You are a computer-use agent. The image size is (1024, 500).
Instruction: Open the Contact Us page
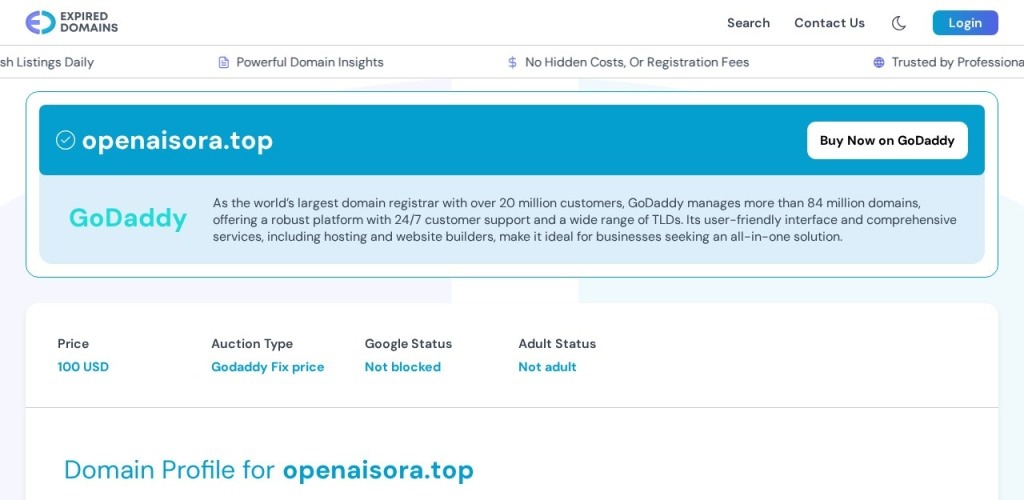(829, 23)
